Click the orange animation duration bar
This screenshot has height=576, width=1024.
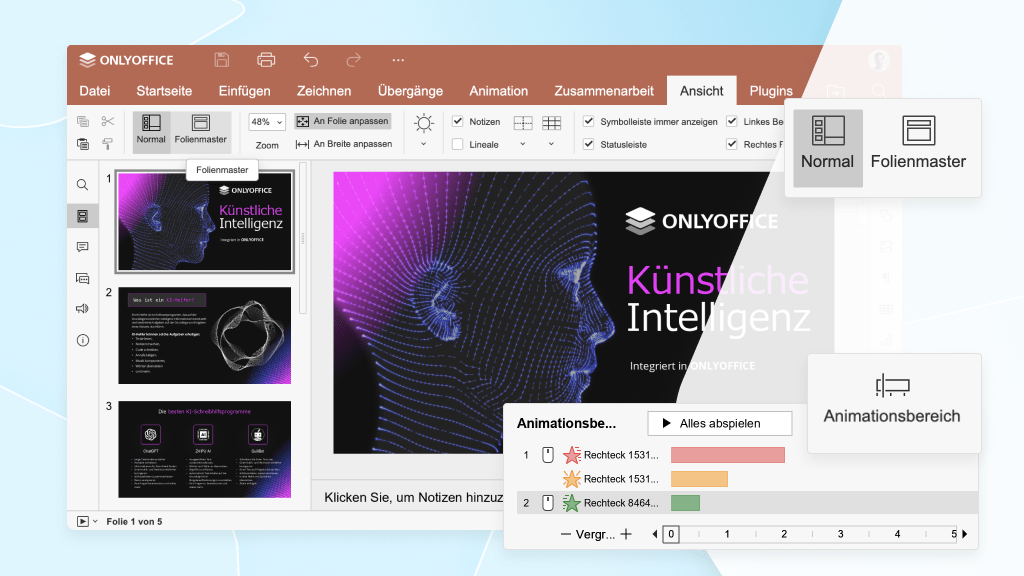(x=699, y=479)
